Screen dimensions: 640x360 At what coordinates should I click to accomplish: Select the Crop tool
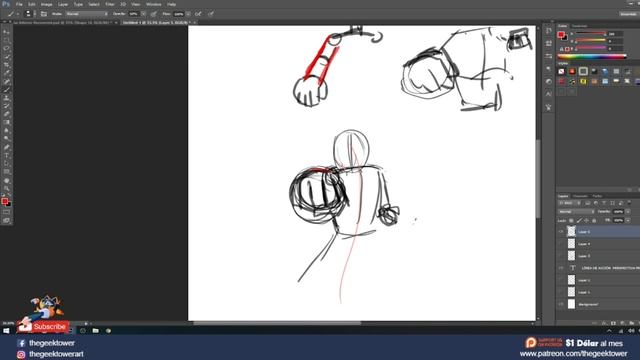tap(6, 64)
